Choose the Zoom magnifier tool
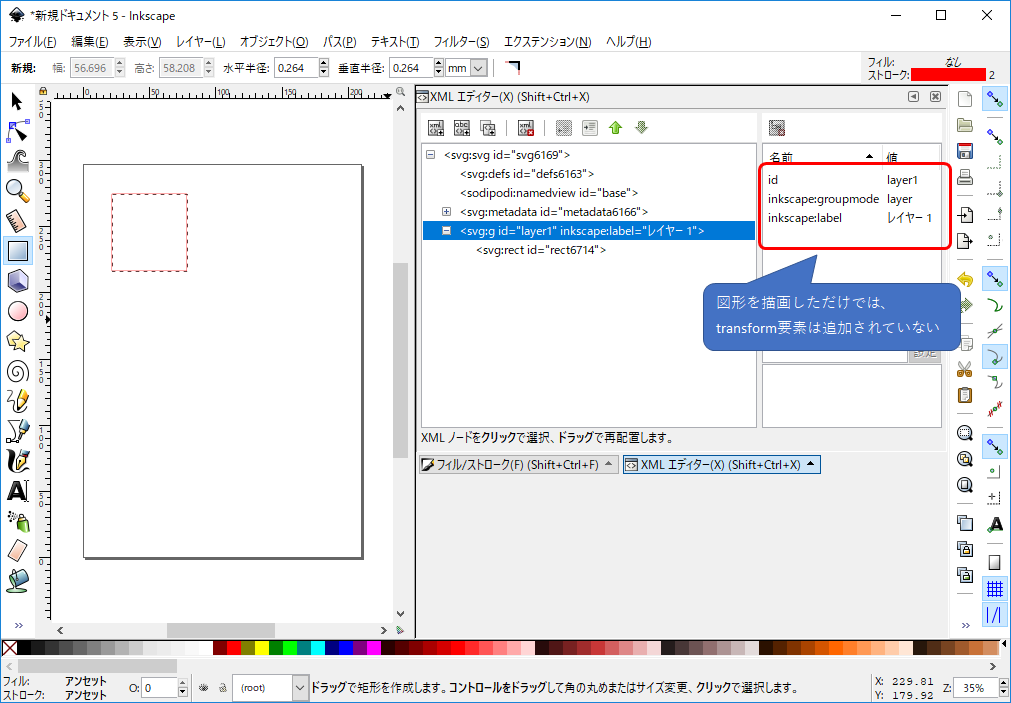 (x=16, y=191)
